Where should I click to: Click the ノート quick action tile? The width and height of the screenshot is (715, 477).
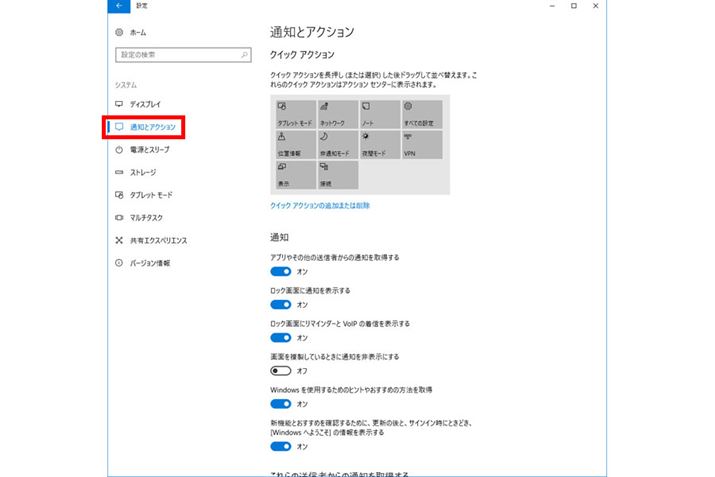(381, 113)
